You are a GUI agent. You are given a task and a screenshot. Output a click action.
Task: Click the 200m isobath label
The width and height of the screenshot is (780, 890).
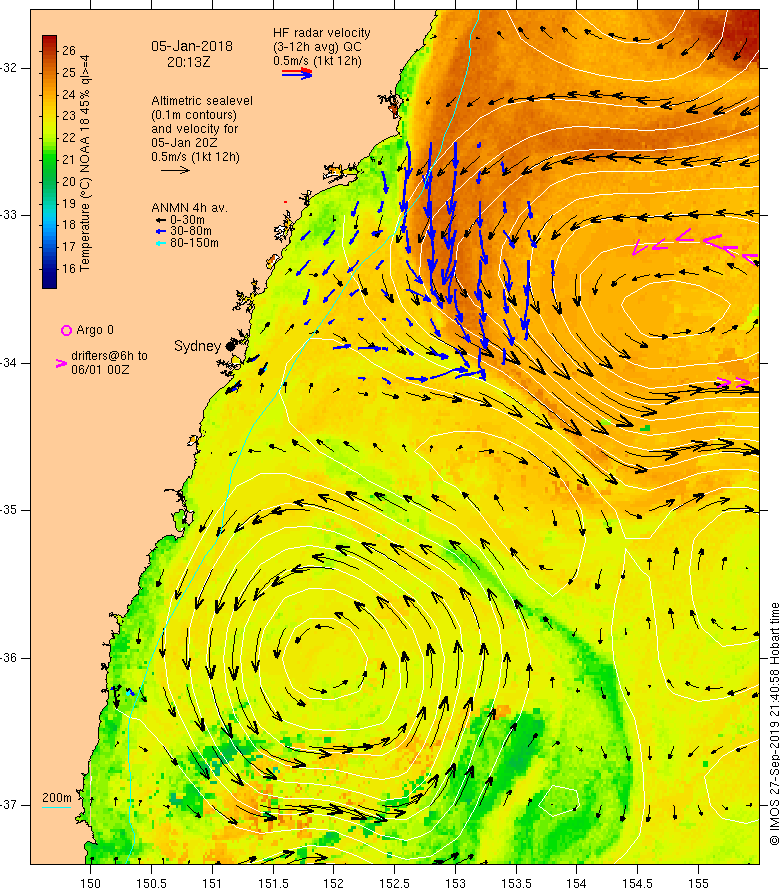point(57,797)
